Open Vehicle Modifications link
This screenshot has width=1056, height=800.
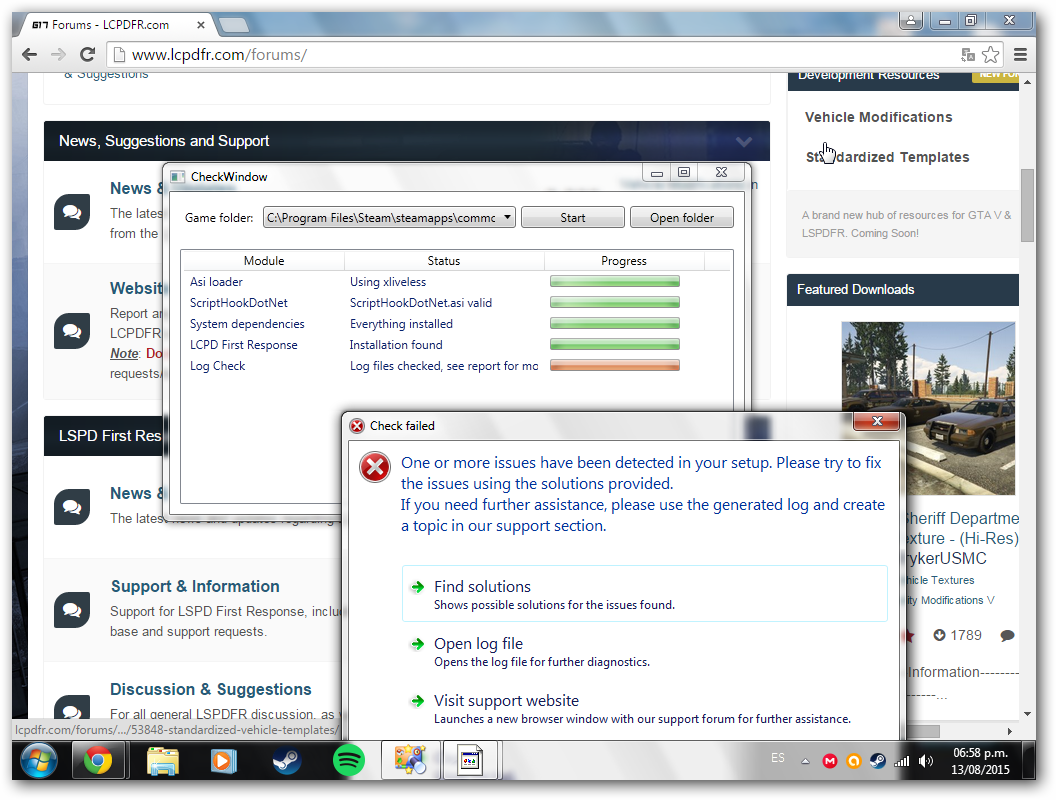click(x=878, y=117)
